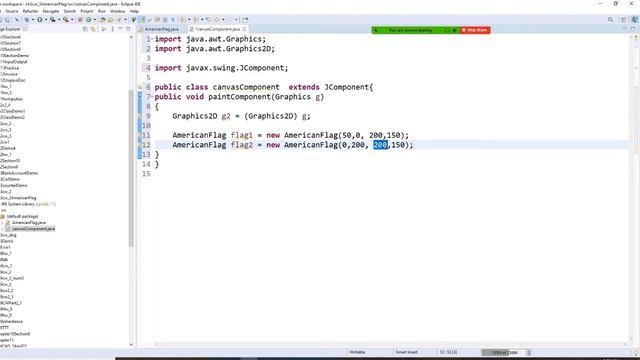Open the Package Explorer view menu
This screenshot has width=640, height=360.
click(113, 29)
